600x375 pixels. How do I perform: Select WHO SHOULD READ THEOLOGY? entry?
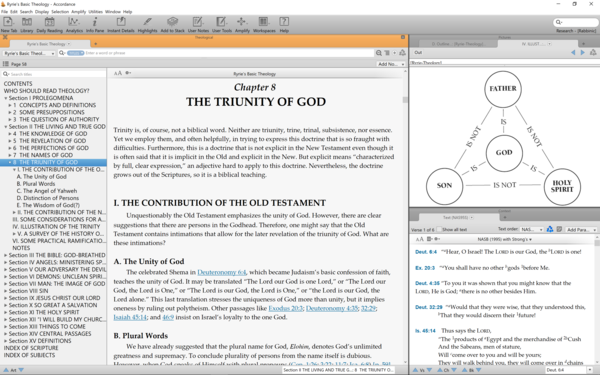(46, 91)
